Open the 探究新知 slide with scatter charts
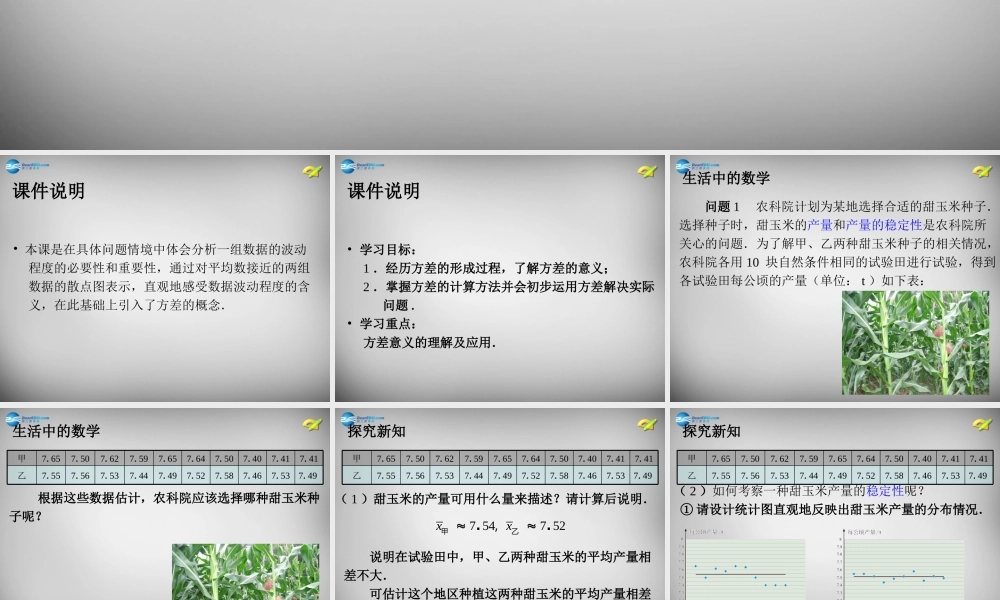Viewport: 1000px width, 600px height. [x=835, y=504]
